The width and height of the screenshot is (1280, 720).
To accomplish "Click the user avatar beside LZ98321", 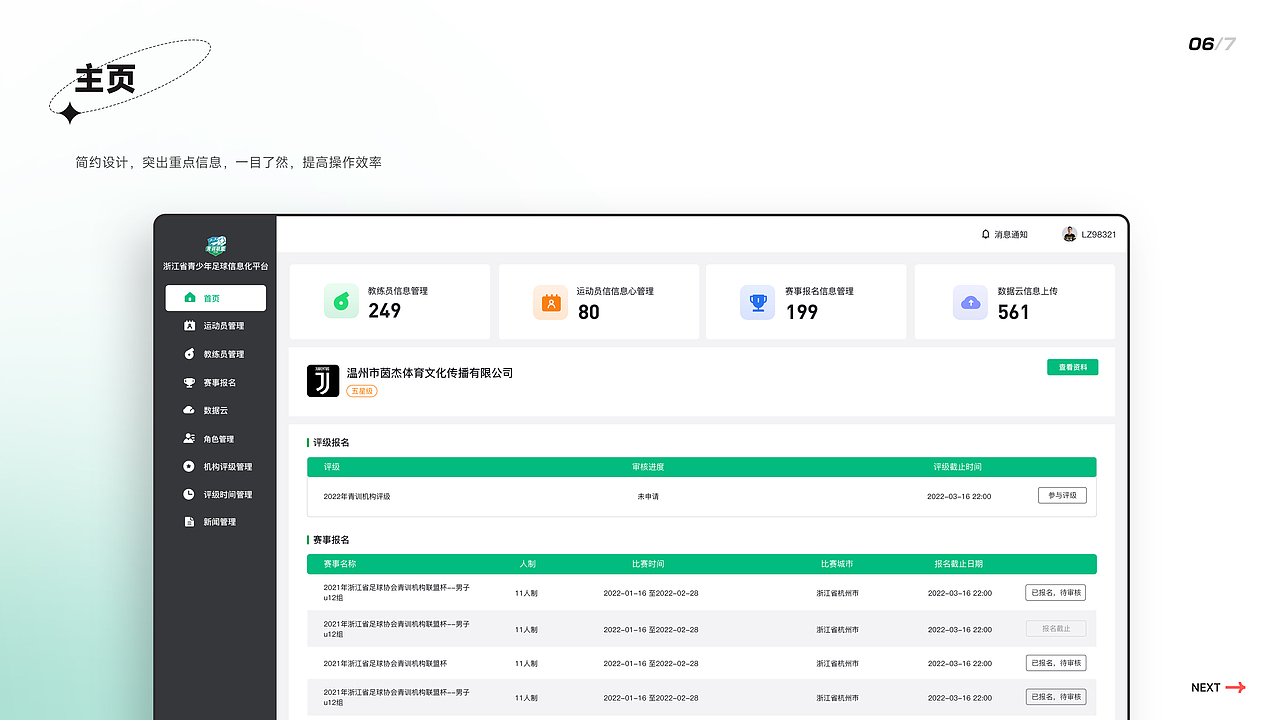I will 1069,234.
